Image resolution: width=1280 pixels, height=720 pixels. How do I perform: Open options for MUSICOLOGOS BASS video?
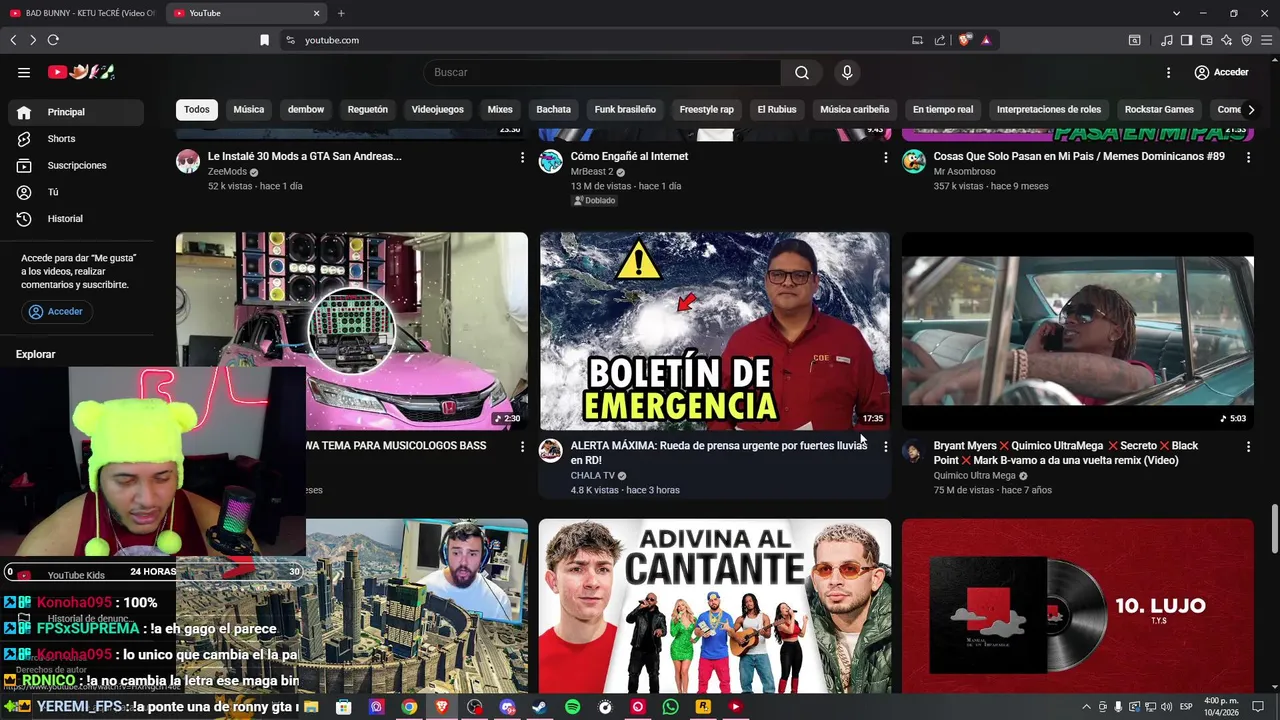click(522, 446)
